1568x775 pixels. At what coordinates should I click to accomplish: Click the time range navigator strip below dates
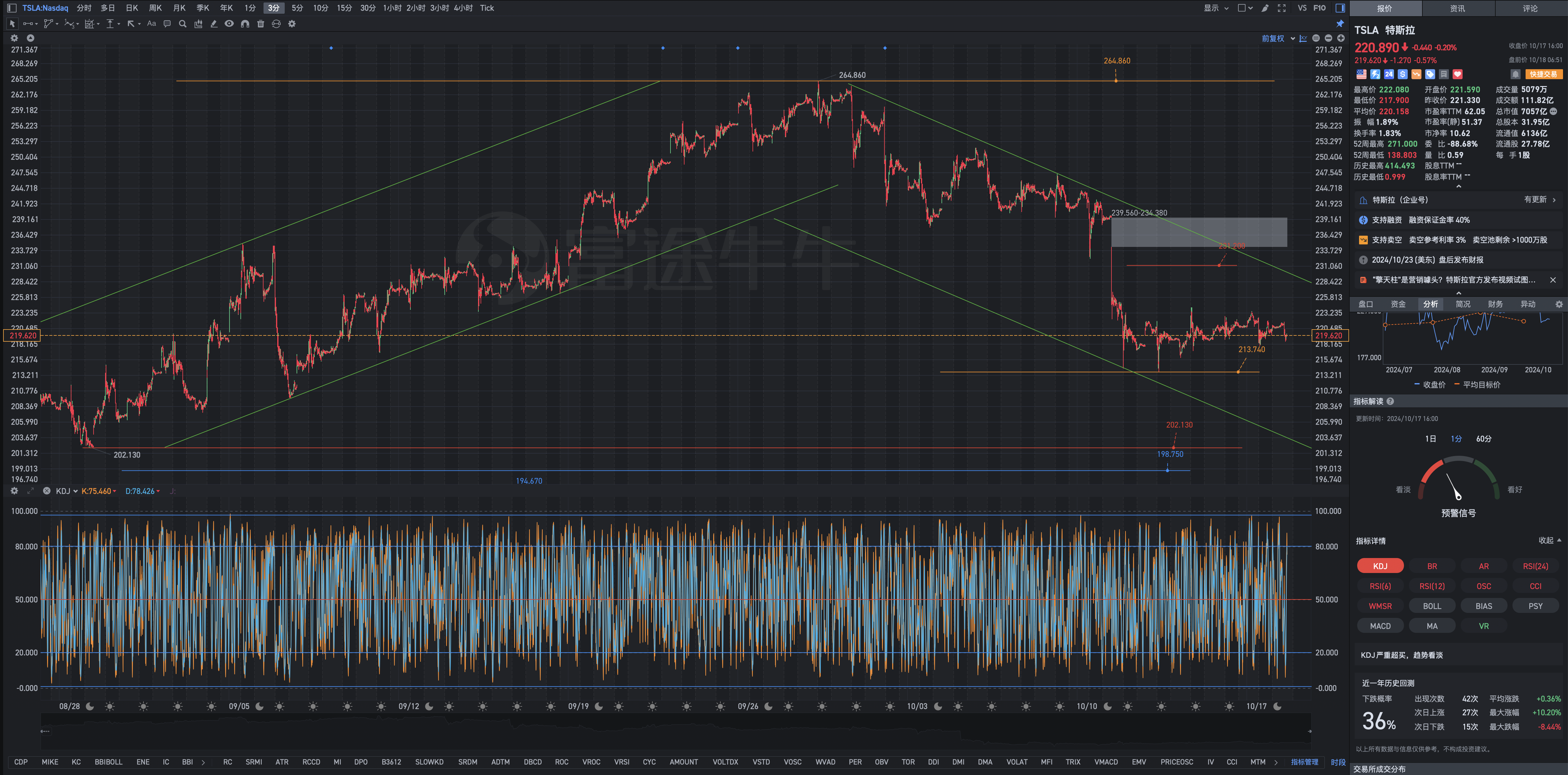[x=676, y=731]
